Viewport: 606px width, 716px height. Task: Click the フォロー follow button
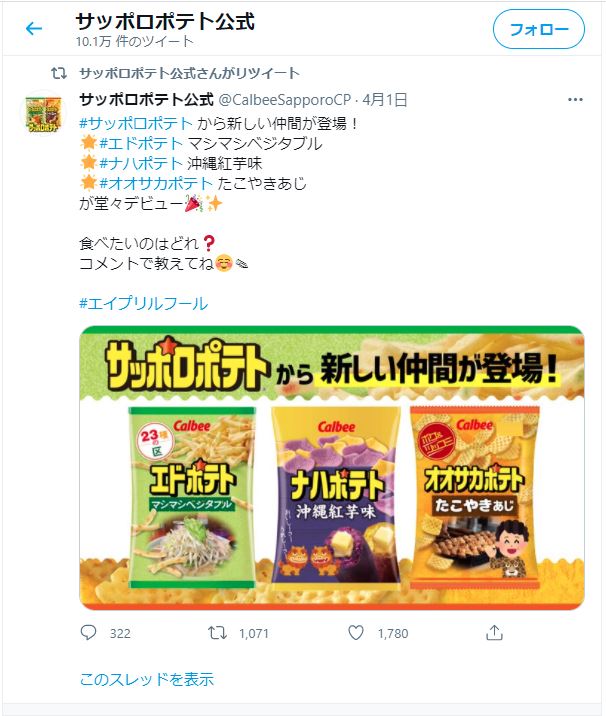point(538,29)
